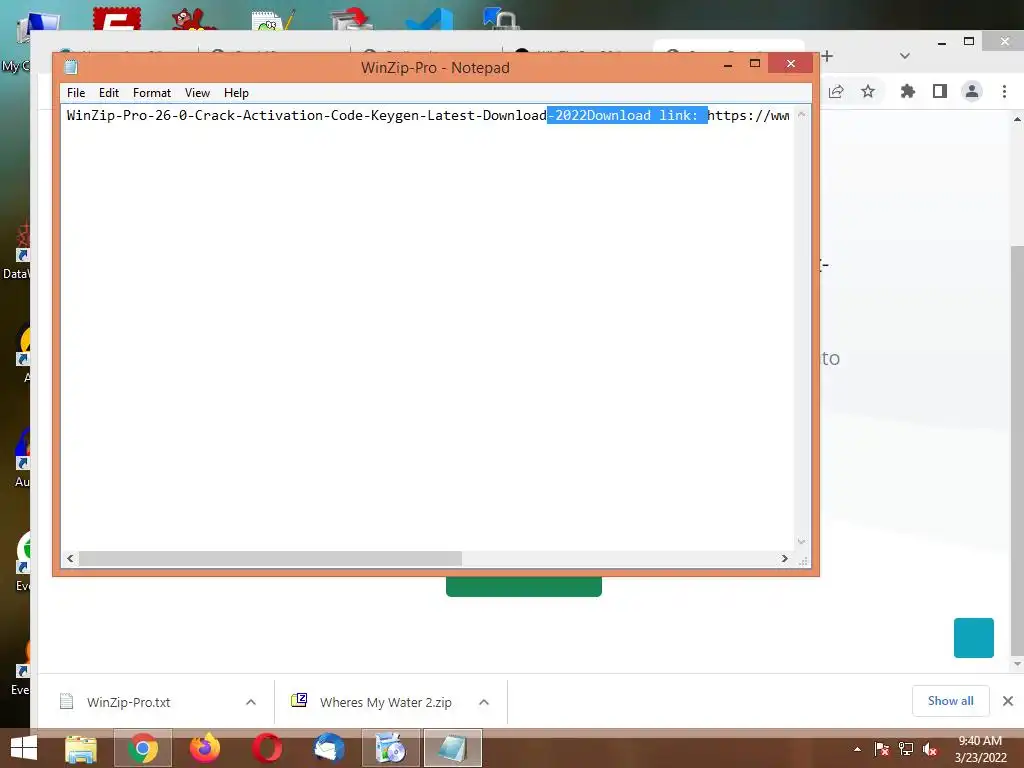
Task: Click the Notepad vertical scroll down arrow
Action: [801, 542]
